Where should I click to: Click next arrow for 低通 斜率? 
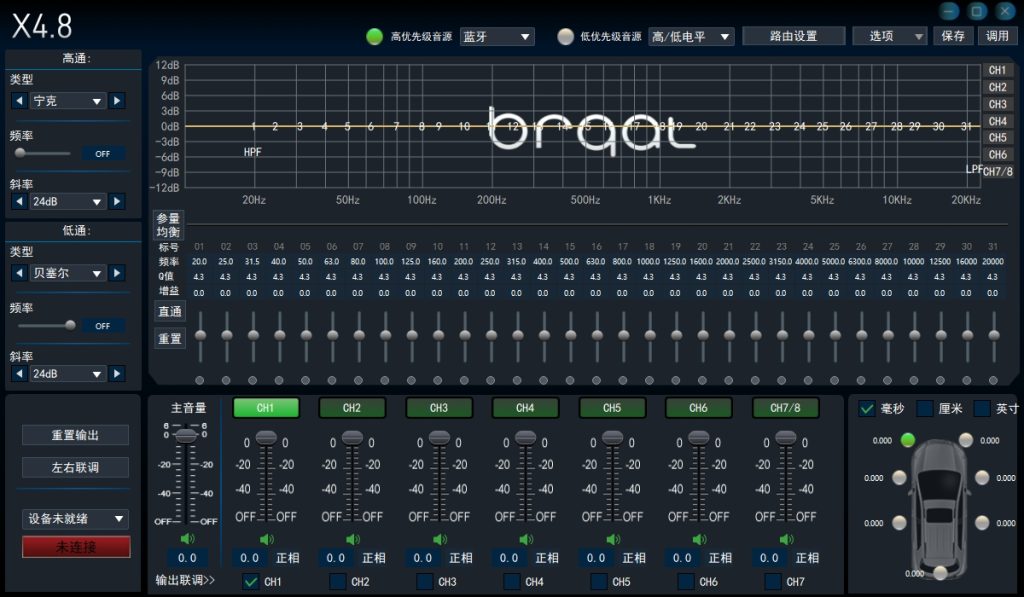click(117, 374)
